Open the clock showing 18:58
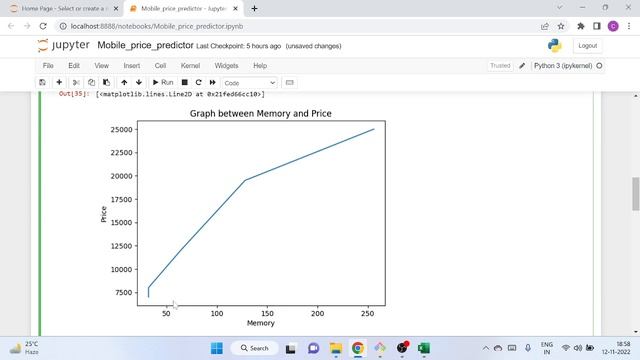This screenshot has width=640, height=360. [x=616, y=348]
